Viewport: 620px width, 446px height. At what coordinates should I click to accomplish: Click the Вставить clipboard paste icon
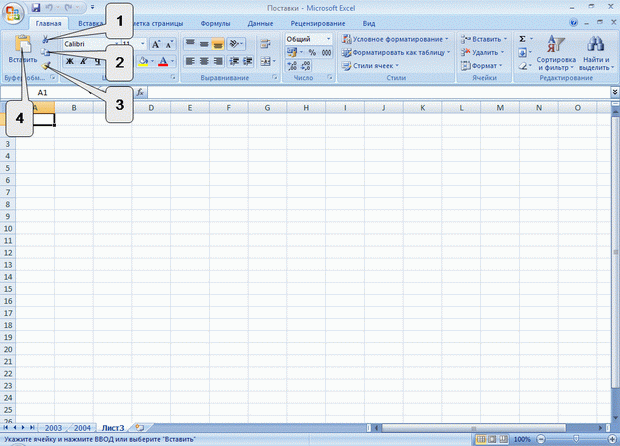coord(23,44)
